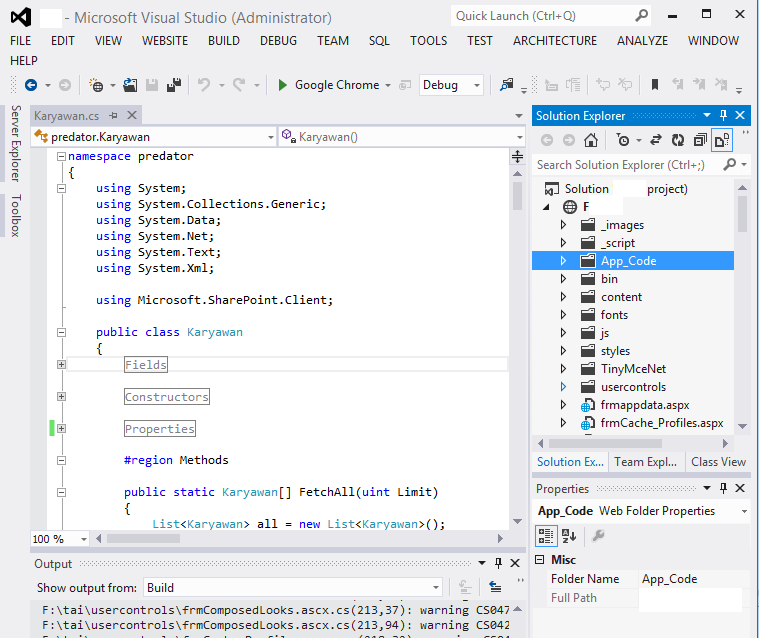Screen dimensions: 759x638
Task: Toggle Categorized view in Properties panel
Action: tap(546, 536)
